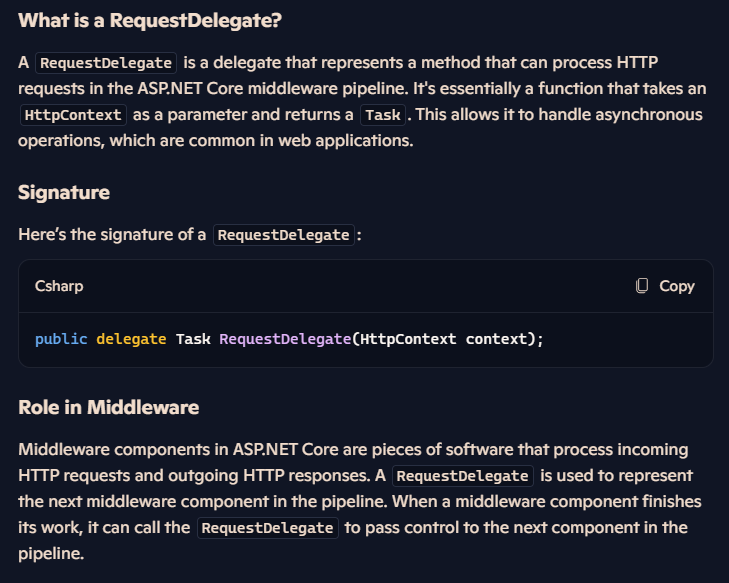Click the Signature heading
The width and height of the screenshot is (729, 583).
click(64, 192)
